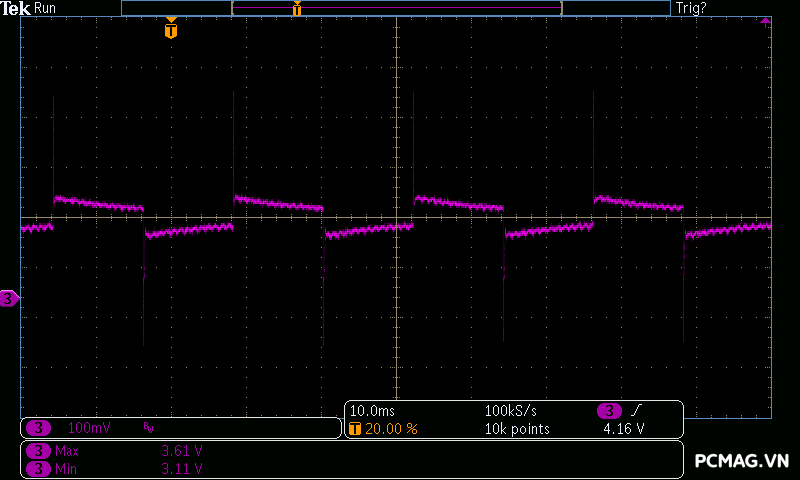
Task: Click the small orange T in record overview bar
Action: (x=297, y=9)
